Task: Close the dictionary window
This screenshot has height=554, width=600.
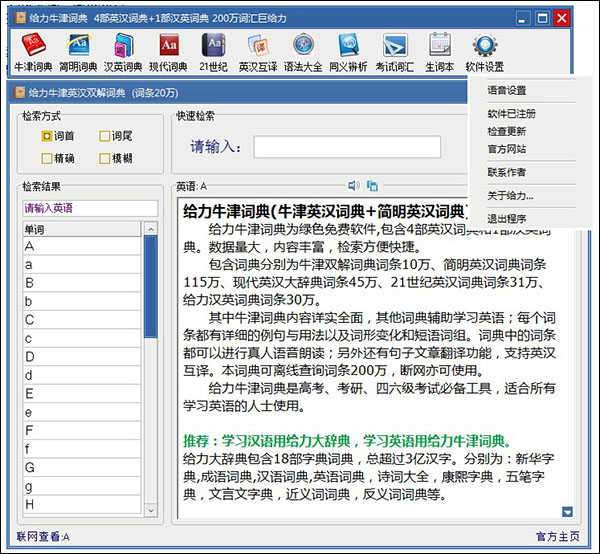Action: [x=562, y=18]
